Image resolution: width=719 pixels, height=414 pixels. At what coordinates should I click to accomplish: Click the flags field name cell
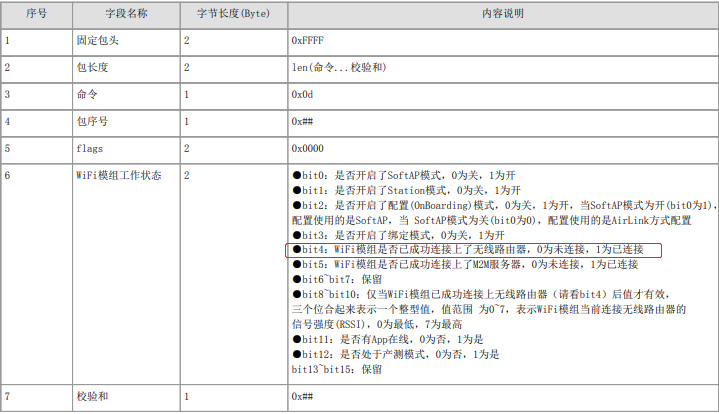90,147
